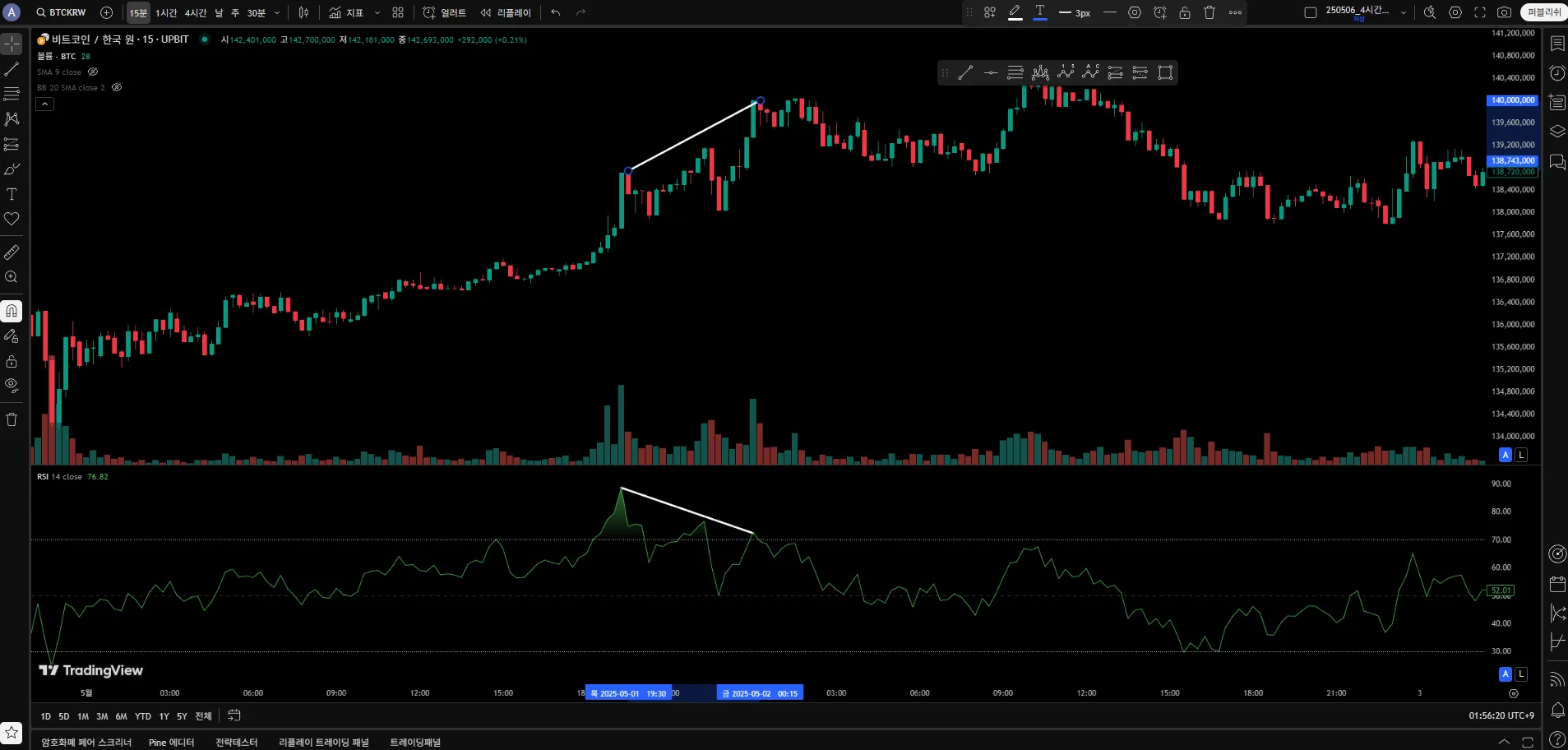Open the drawing templates icon in floating toolbar

tap(990, 12)
